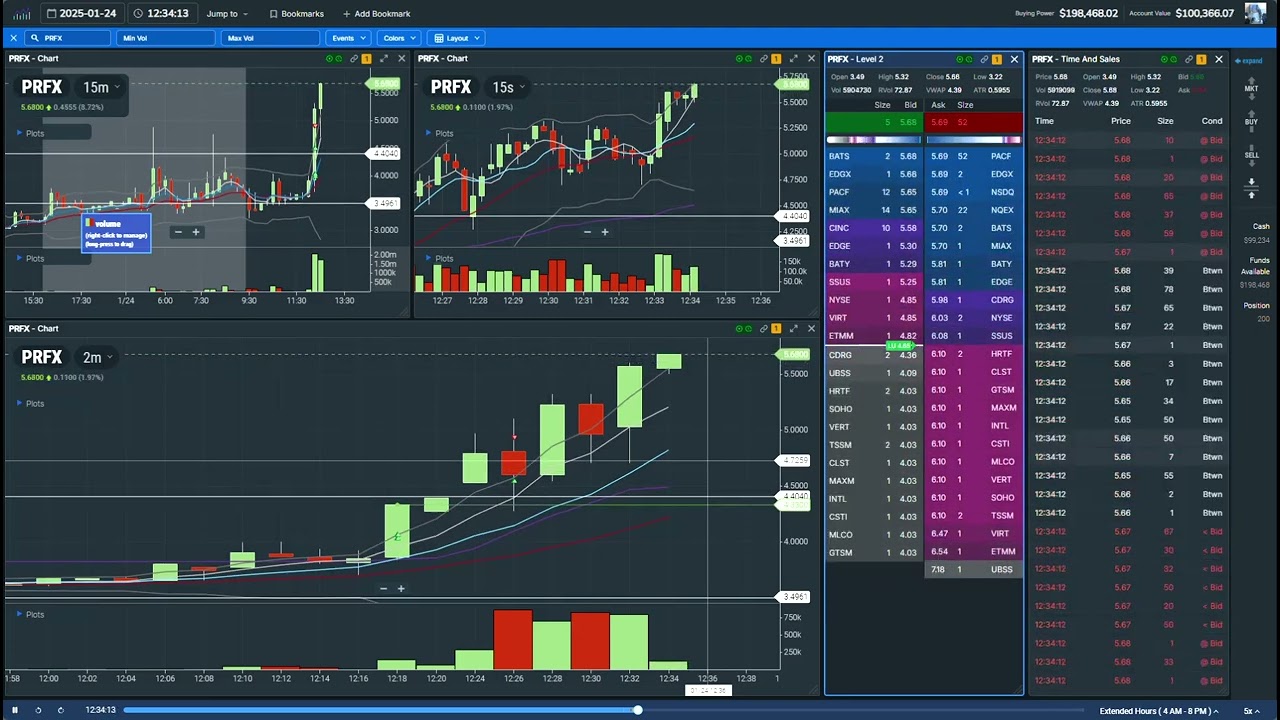Click the link icon in 15m chart header

coord(353,59)
